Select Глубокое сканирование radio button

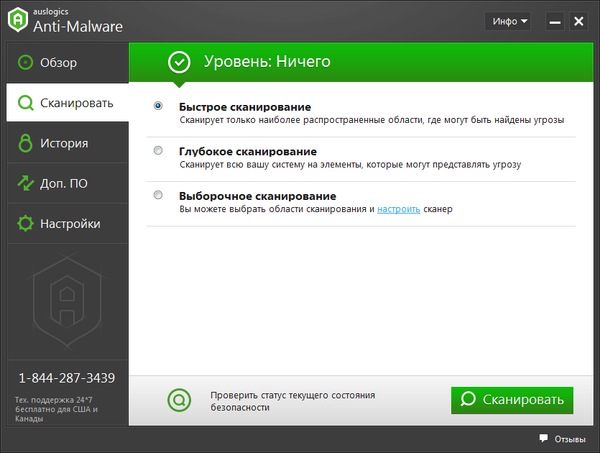click(158, 150)
